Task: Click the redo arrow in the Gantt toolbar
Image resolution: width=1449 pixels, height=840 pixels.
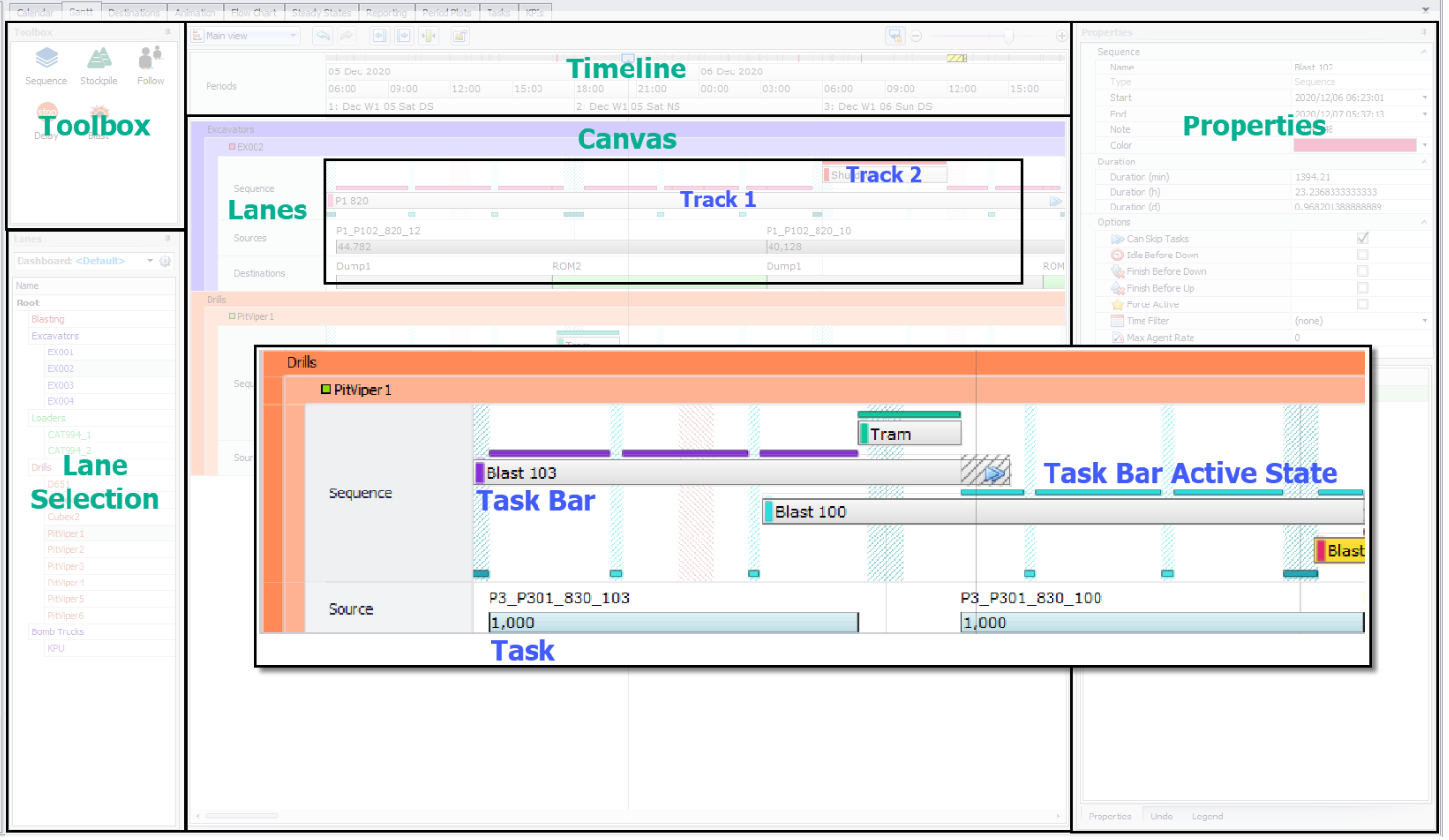Action: pyautogui.click(x=347, y=36)
